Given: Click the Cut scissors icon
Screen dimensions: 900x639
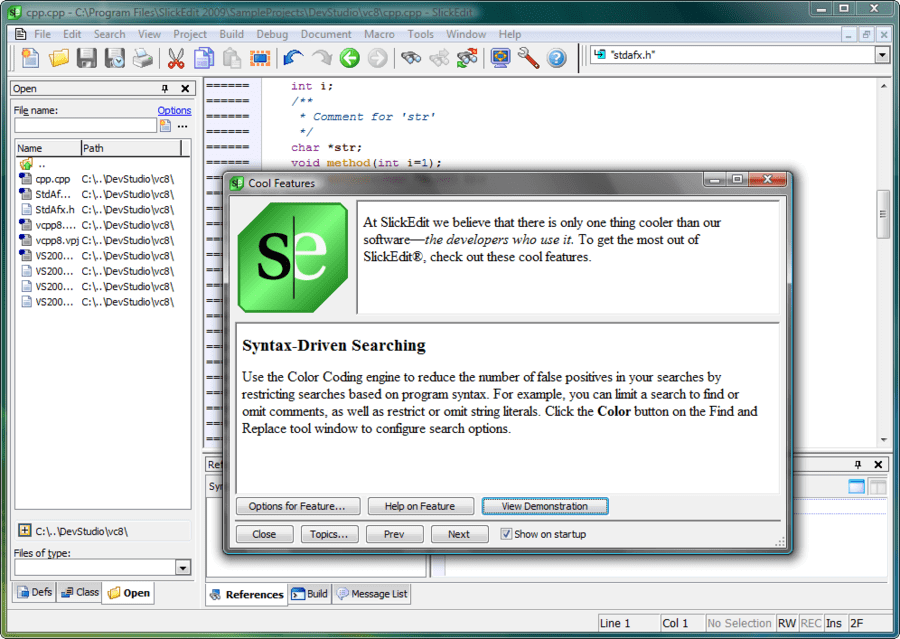Looking at the screenshot, I should pyautogui.click(x=176, y=58).
